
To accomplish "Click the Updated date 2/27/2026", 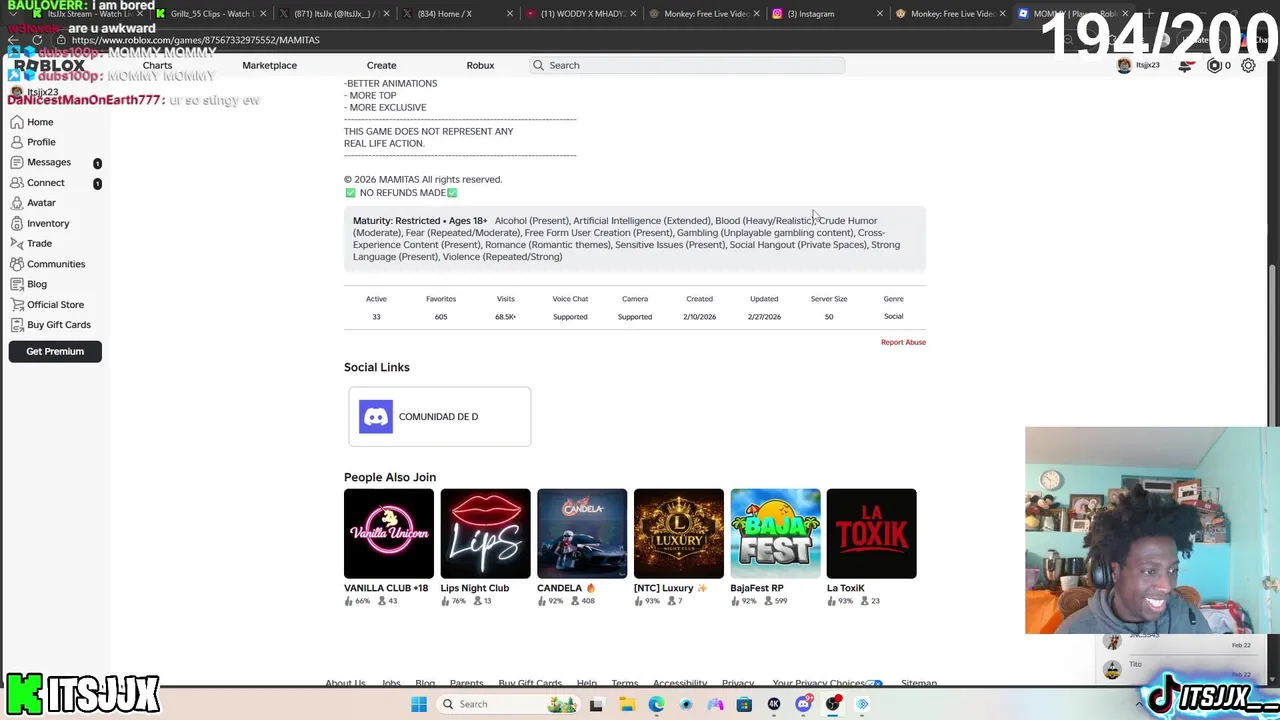I will [764, 317].
